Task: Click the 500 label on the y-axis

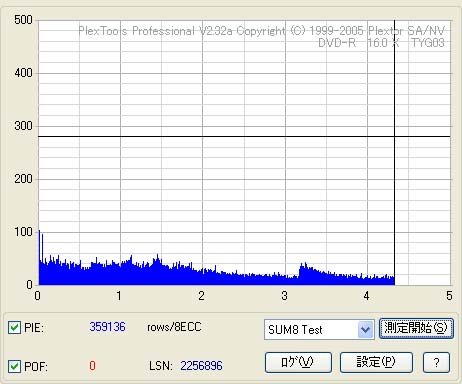Action: tap(23, 20)
